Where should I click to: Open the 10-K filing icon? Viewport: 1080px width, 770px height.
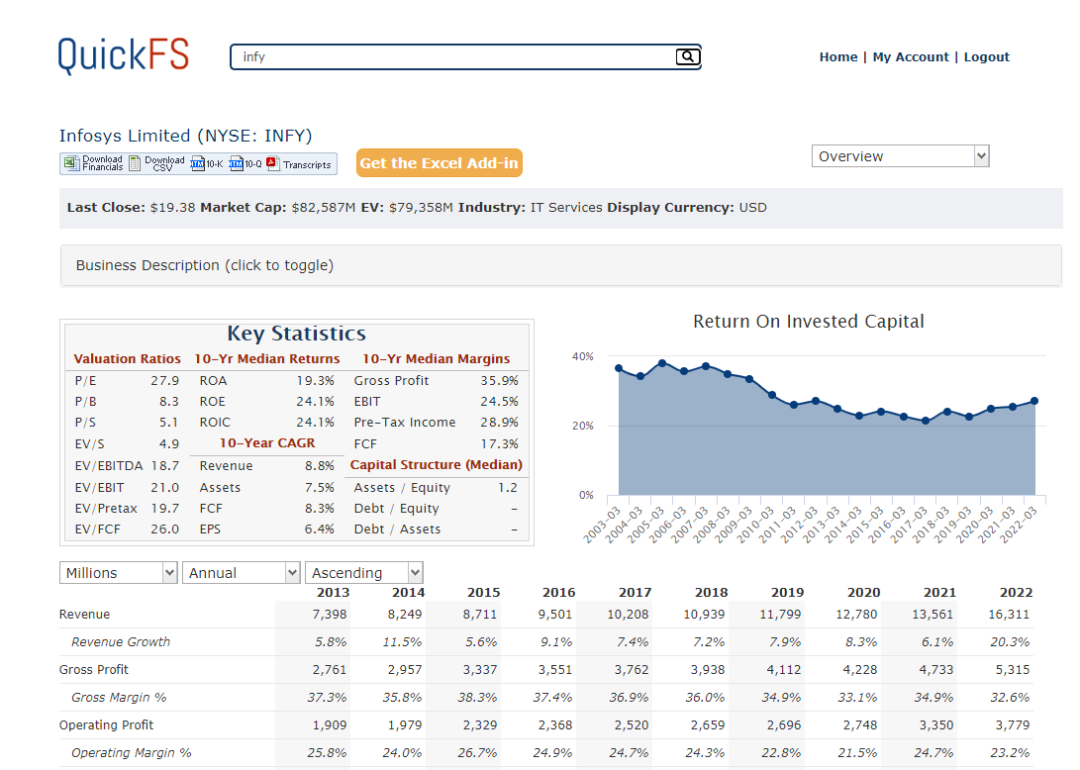(x=198, y=164)
